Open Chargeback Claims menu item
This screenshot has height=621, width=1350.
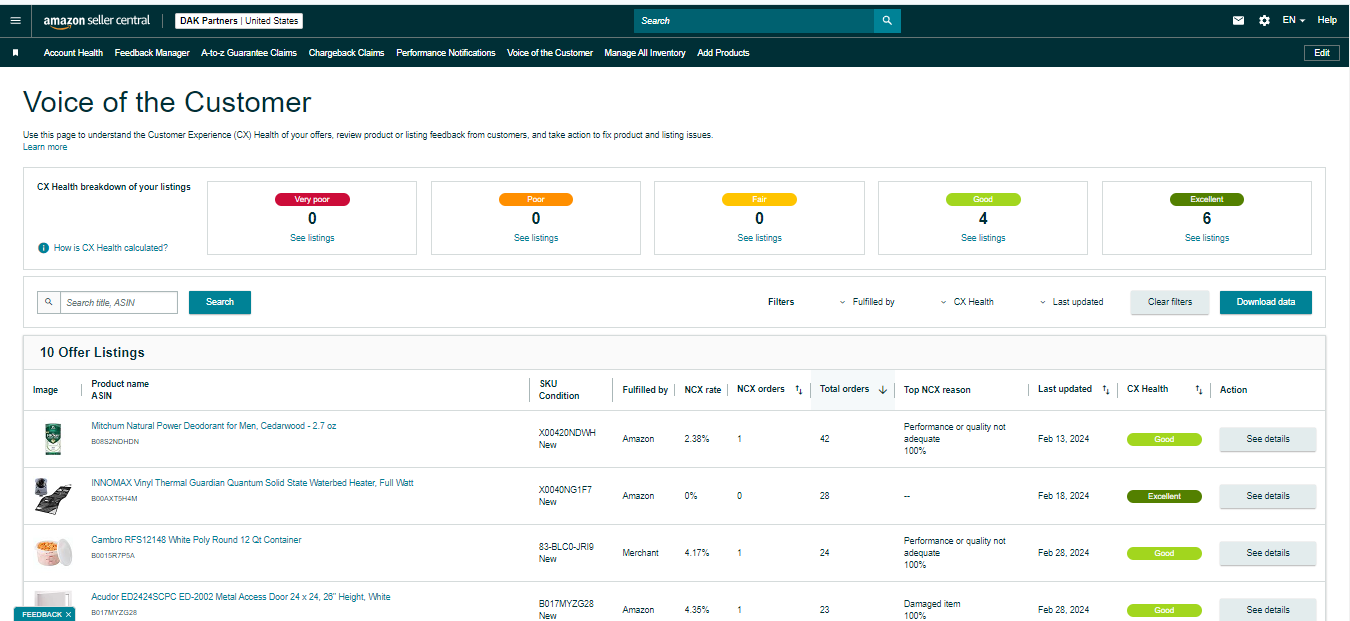coord(346,53)
